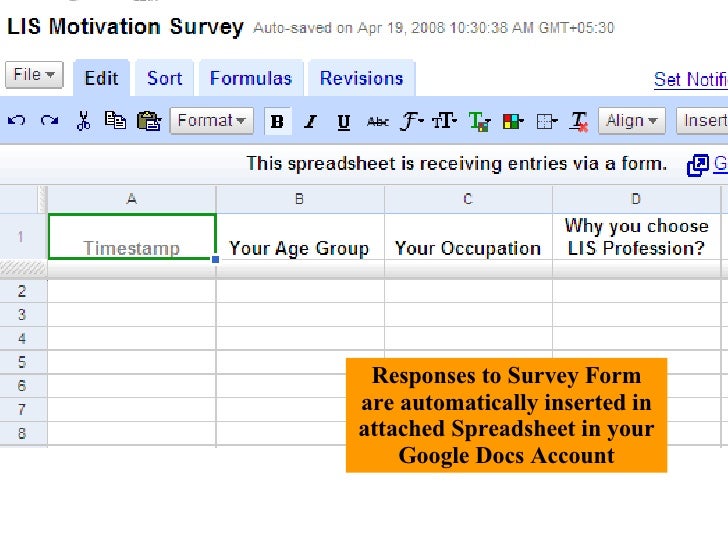Select row 1 header
728x546 pixels.
click(21, 237)
